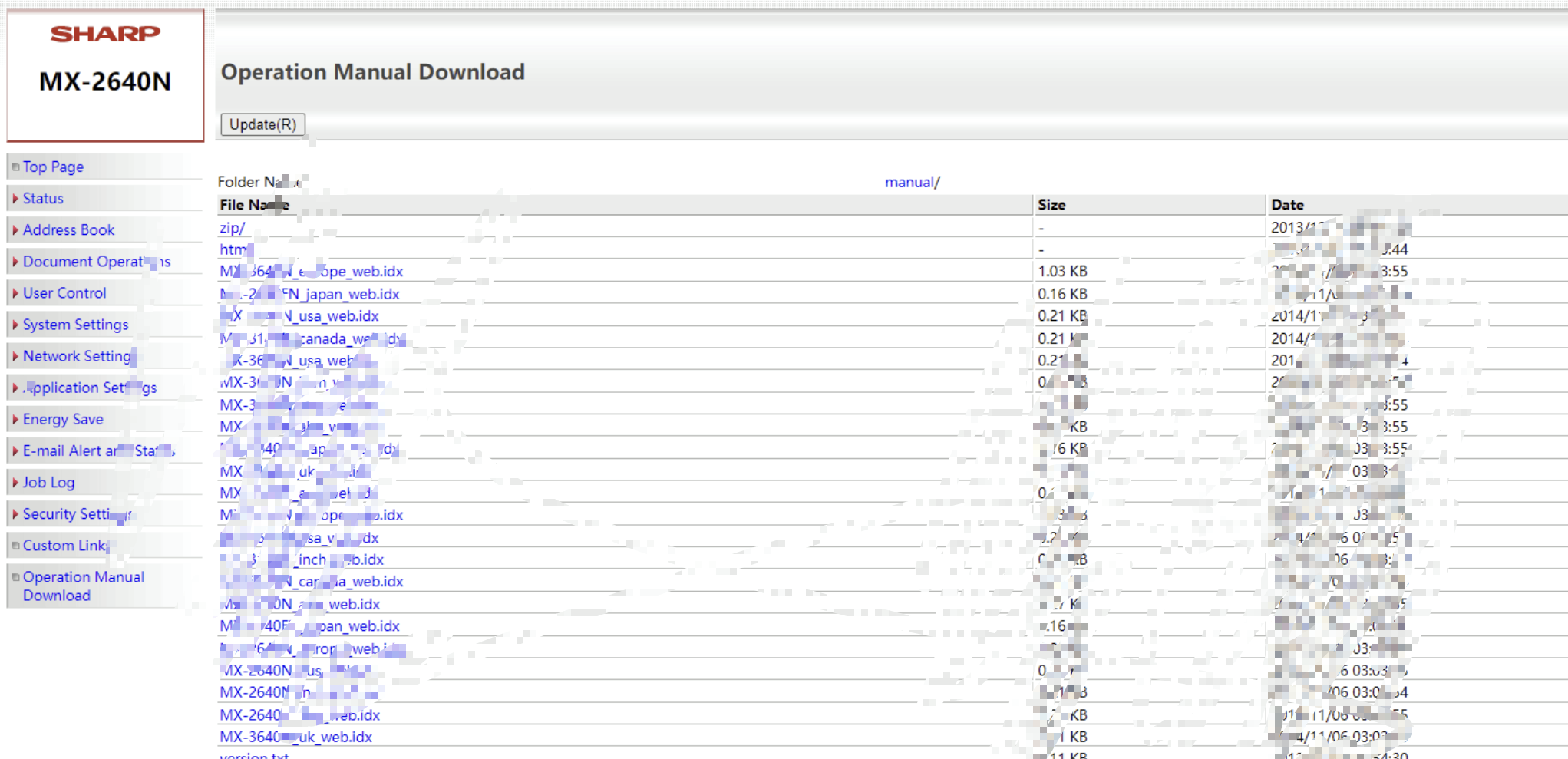Click the Security Settings arrow icon

point(15,514)
